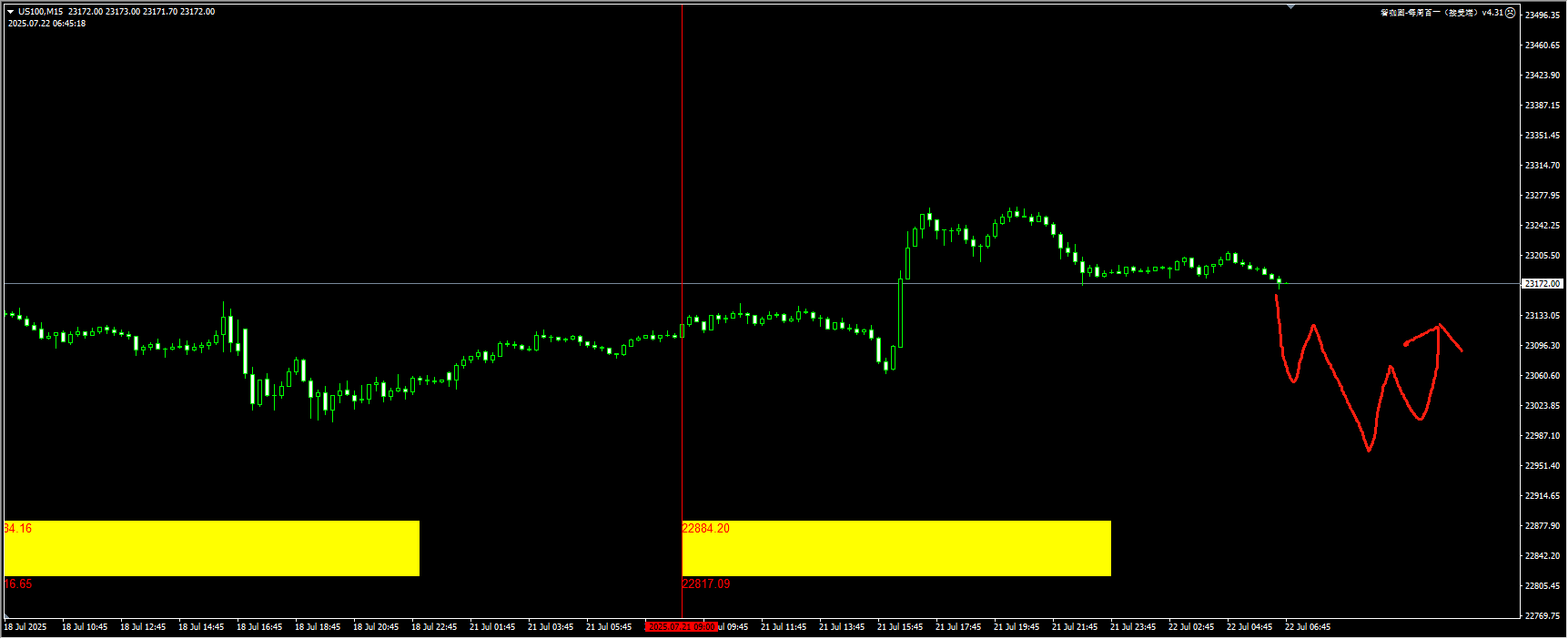
Task: Click the red 16.65 label
Action: pos(18,583)
